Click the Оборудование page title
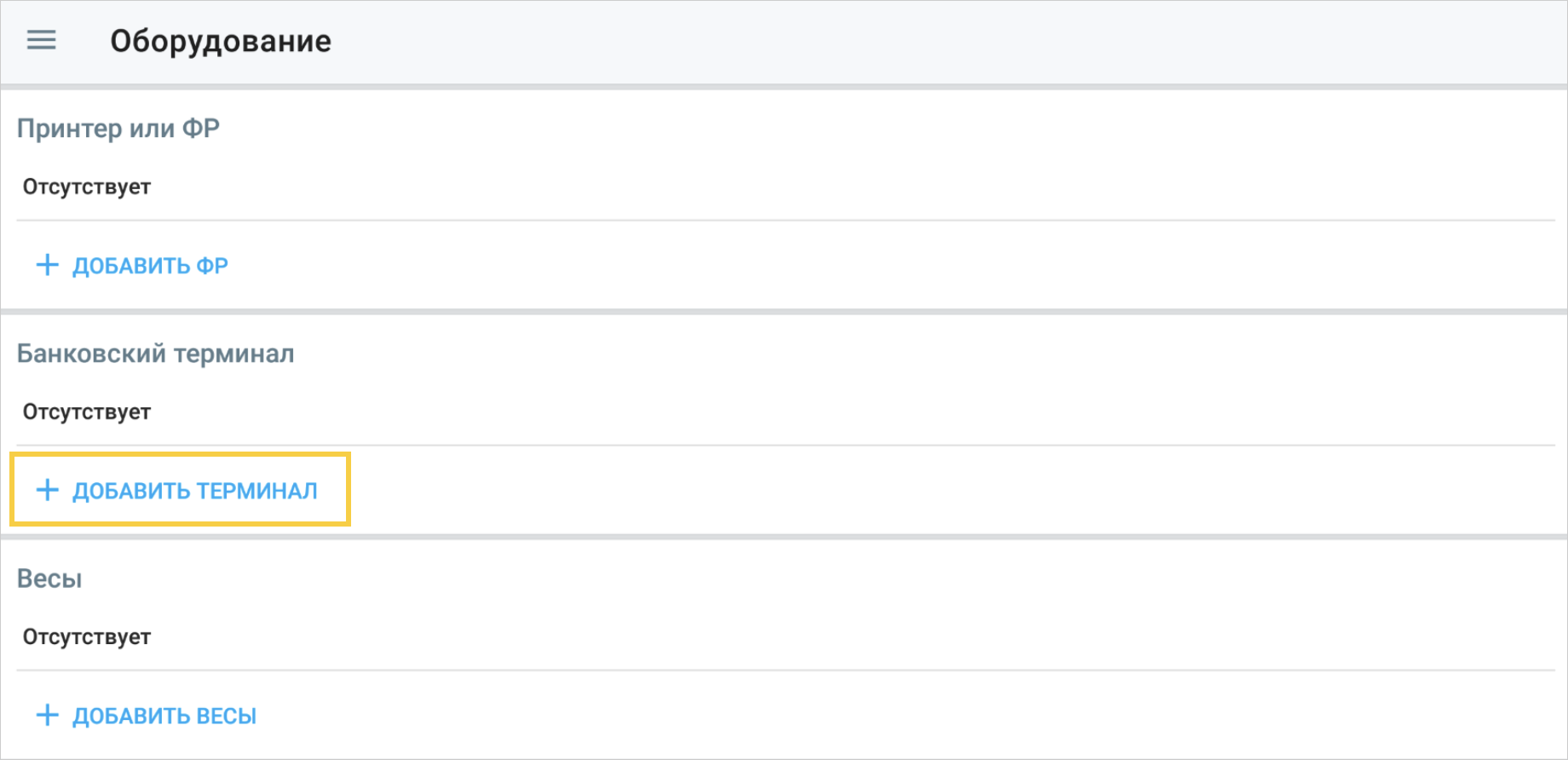Image resolution: width=1568 pixels, height=760 pixels. pyautogui.click(x=221, y=41)
